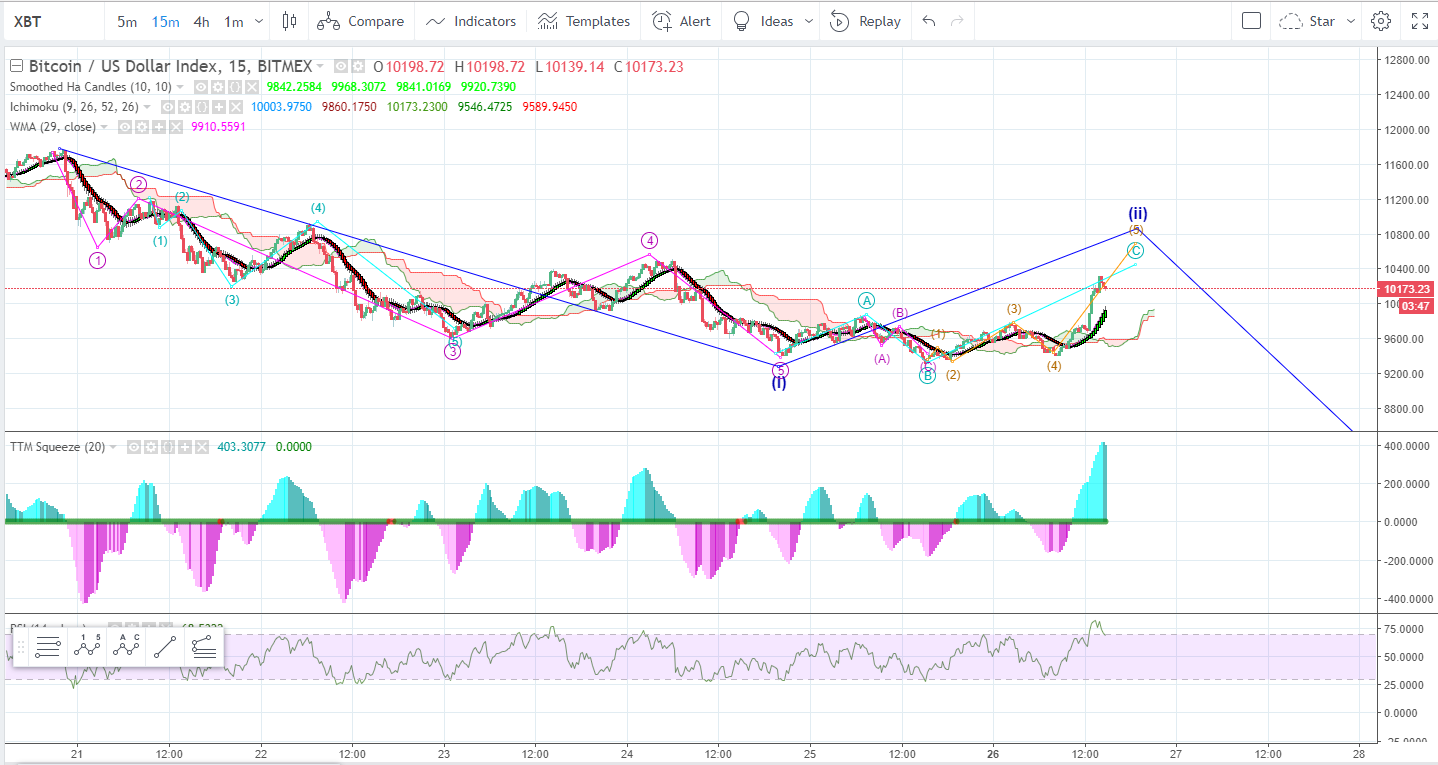This screenshot has width=1438, height=765.
Task: Click the wave (I) label near the low
Action: click(778, 383)
